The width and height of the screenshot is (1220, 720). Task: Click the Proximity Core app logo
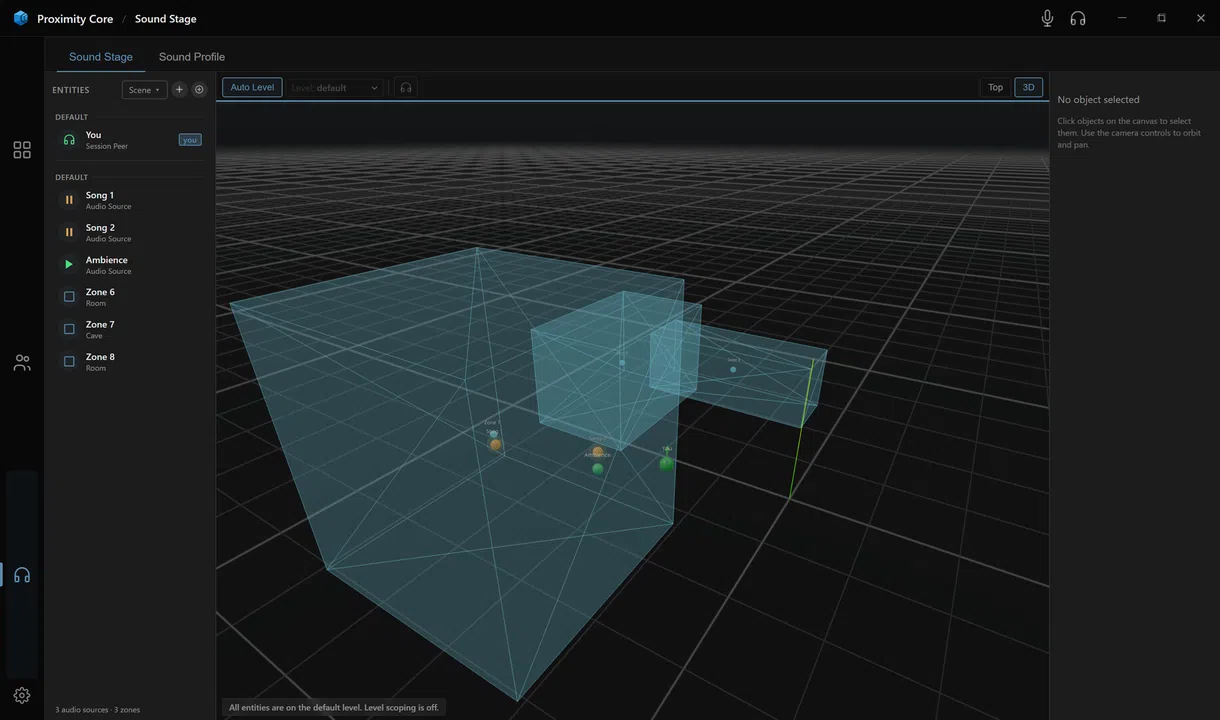pyautogui.click(x=20, y=18)
